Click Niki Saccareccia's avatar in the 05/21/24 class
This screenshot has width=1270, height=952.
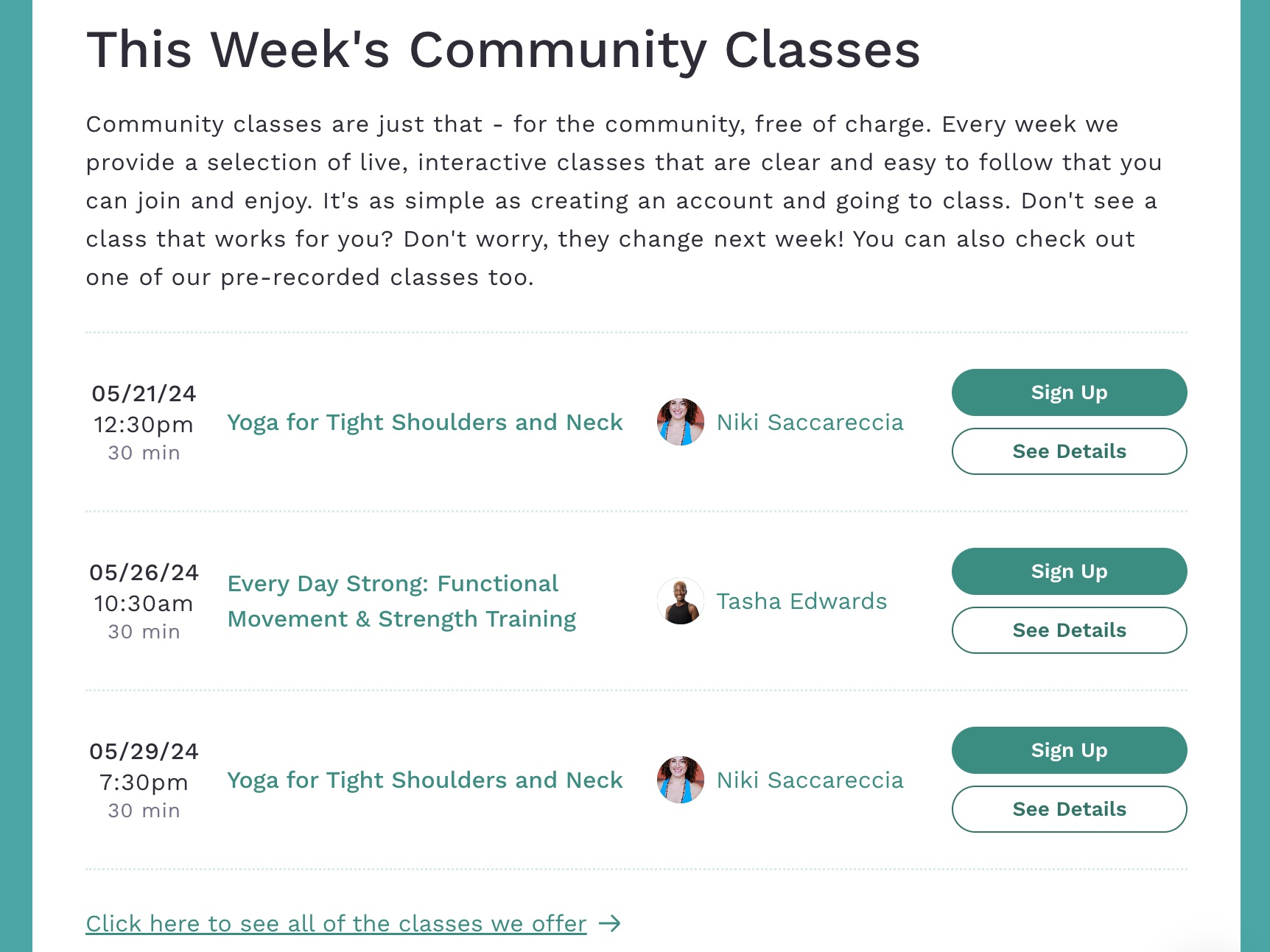680,423
